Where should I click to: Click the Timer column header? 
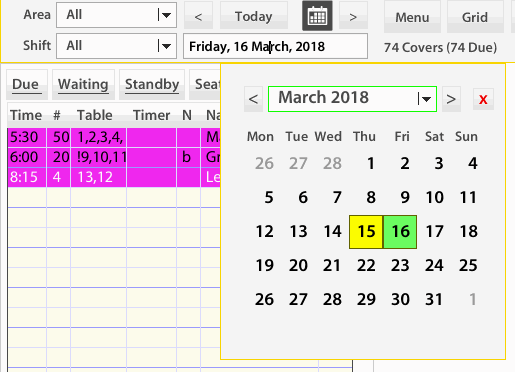(x=152, y=115)
